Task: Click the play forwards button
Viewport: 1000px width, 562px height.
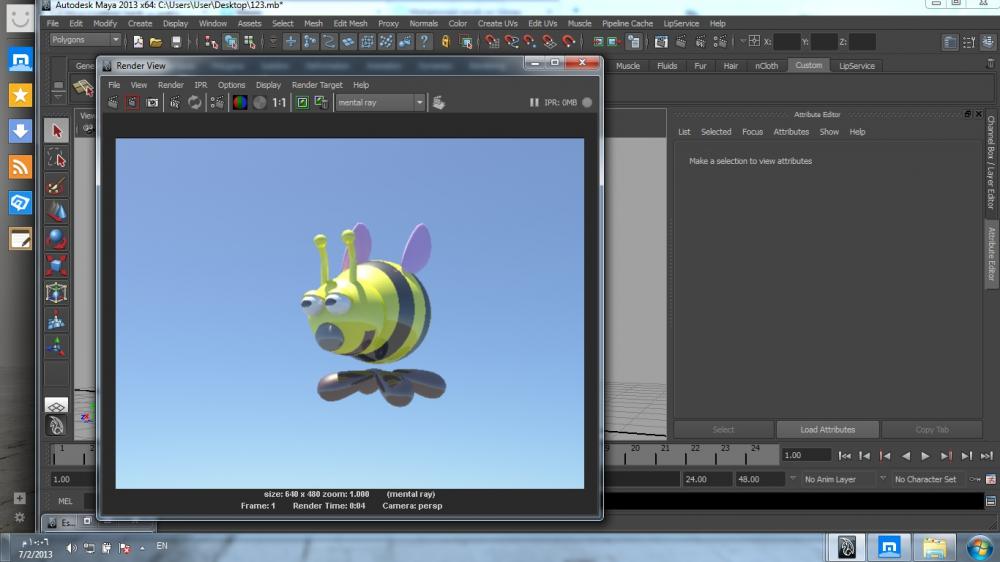Action: coord(926,456)
